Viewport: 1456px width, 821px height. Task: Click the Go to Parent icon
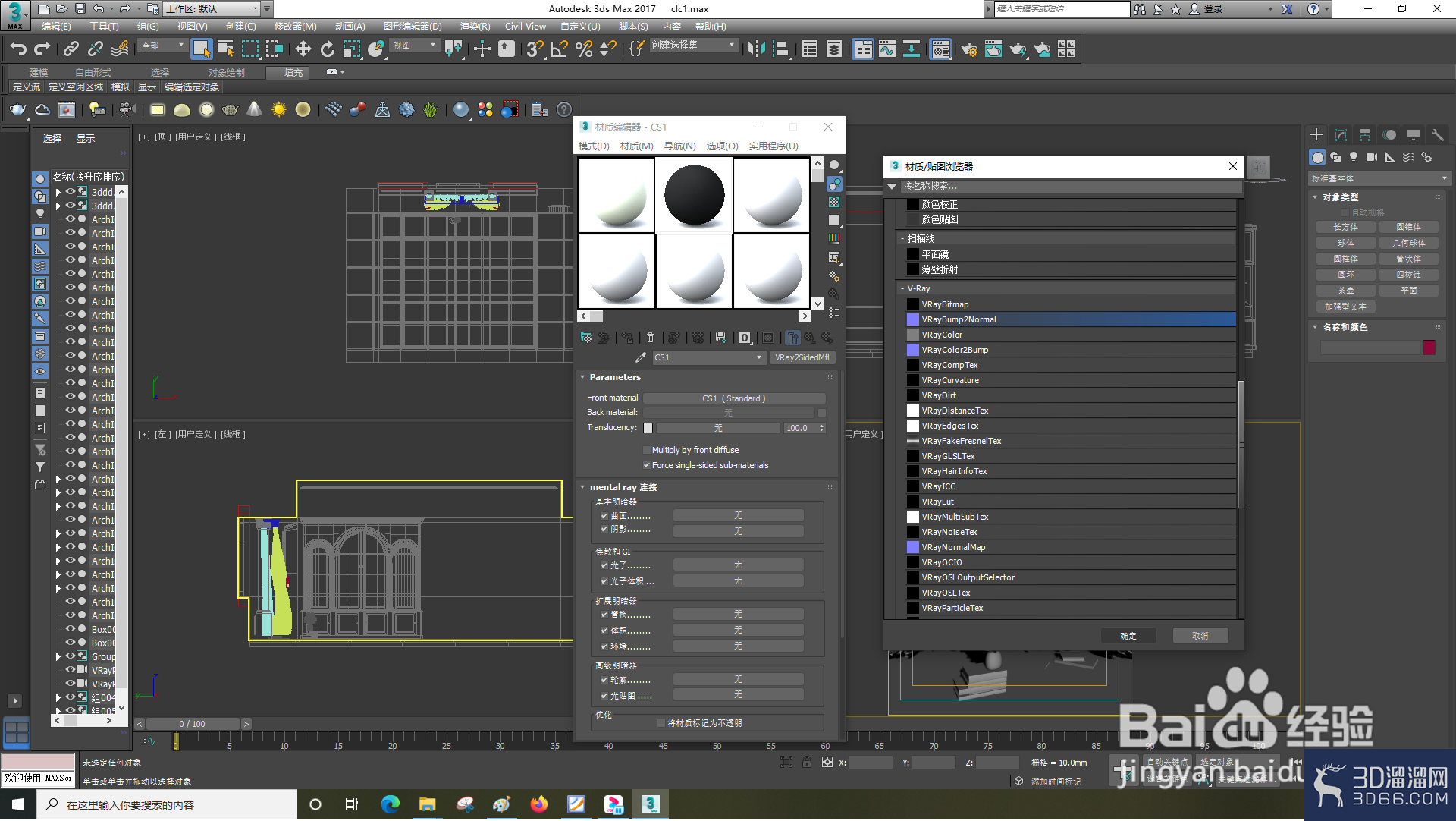coord(810,338)
